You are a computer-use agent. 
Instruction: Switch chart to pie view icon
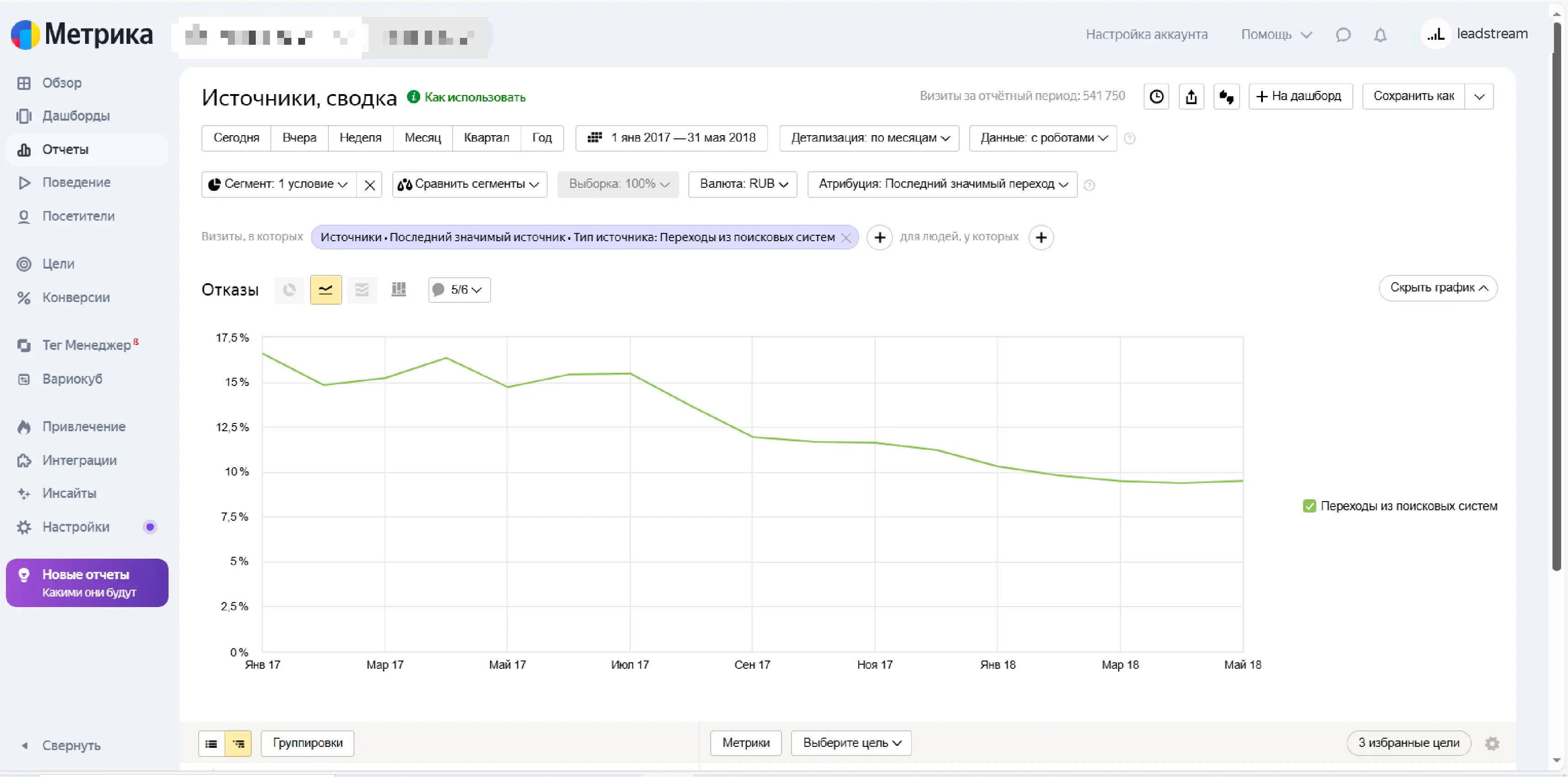tap(289, 289)
